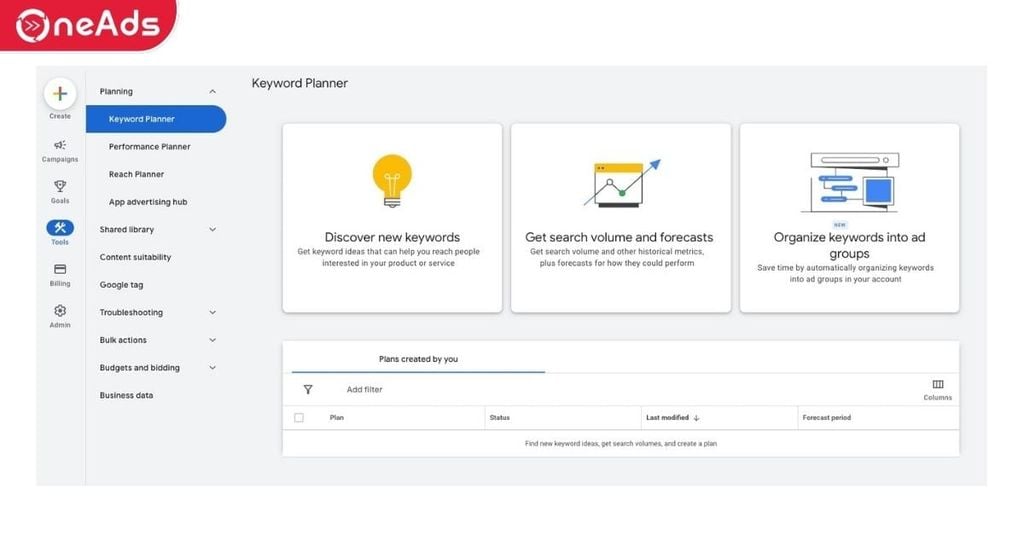This screenshot has width=1024, height=536.
Task: Open Business data menu item
Action: click(x=126, y=396)
